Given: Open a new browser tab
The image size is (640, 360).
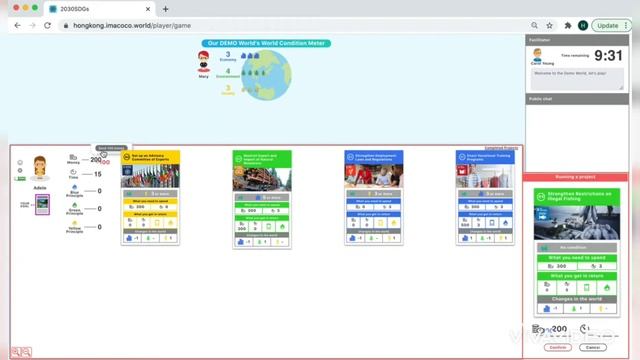Looking at the screenshot, I should pos(165,9).
